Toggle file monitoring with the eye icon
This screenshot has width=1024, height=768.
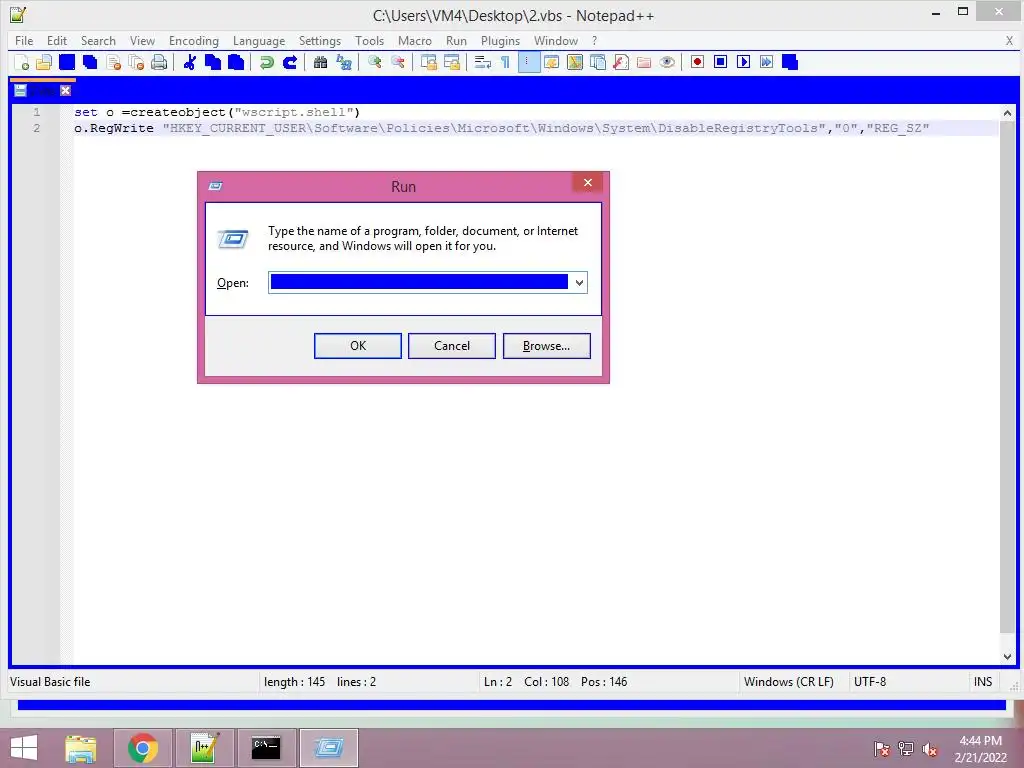pos(667,62)
